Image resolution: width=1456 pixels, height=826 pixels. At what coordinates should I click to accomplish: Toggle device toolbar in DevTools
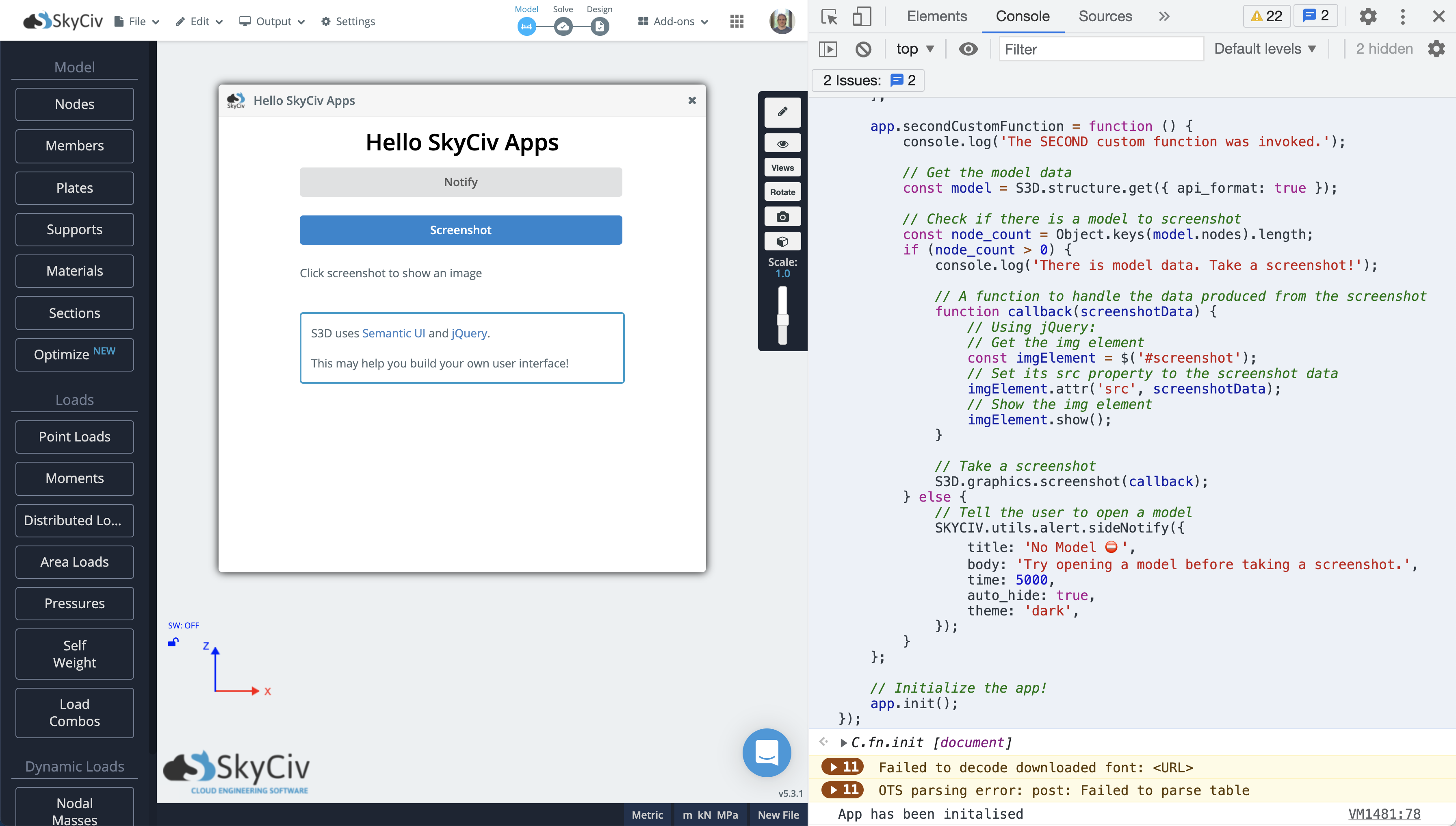pyautogui.click(x=862, y=16)
